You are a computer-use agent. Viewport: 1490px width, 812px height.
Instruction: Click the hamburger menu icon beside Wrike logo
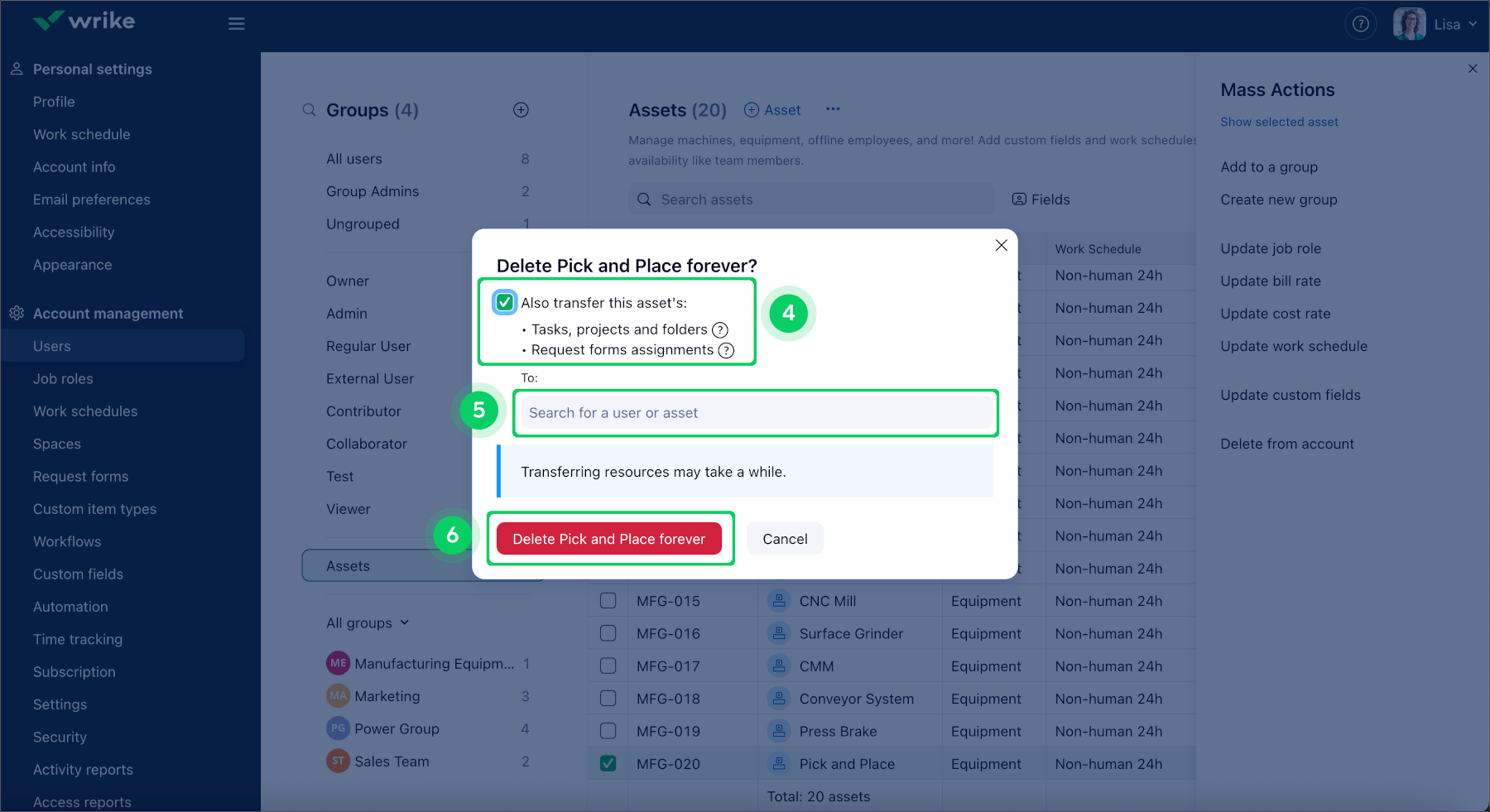coord(237,24)
